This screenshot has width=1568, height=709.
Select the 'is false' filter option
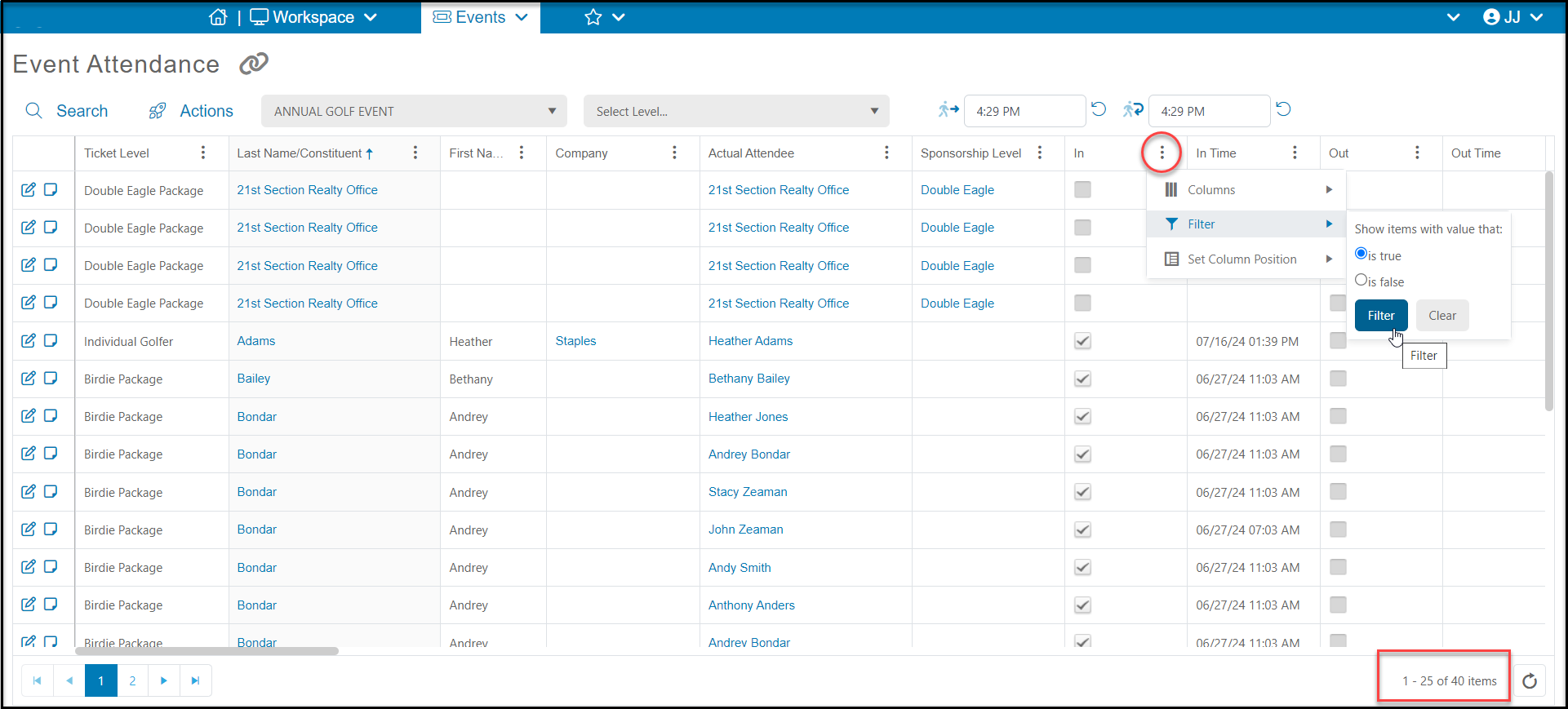click(1361, 280)
